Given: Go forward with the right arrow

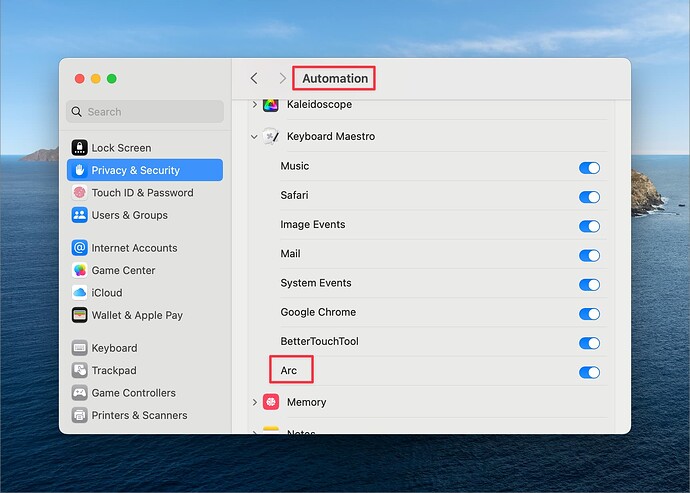Looking at the screenshot, I should coord(283,78).
